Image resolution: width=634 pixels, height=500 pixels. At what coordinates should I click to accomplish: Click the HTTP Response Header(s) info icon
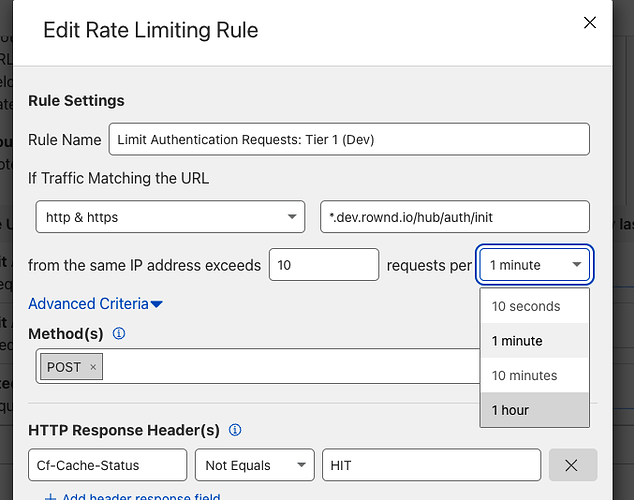pos(236,430)
